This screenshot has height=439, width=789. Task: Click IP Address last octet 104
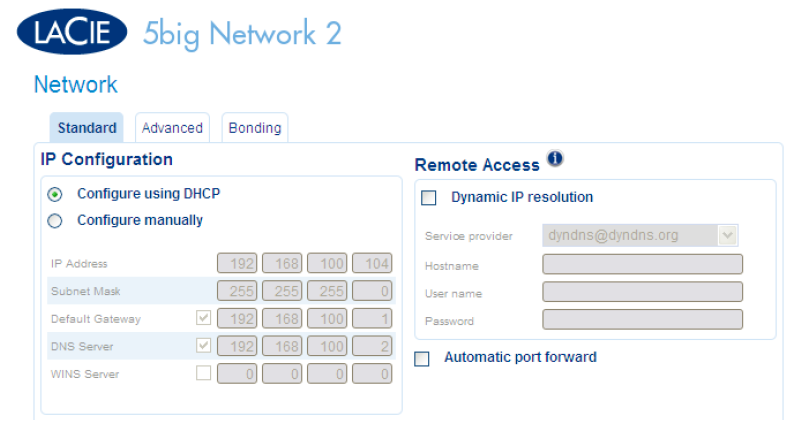372,263
